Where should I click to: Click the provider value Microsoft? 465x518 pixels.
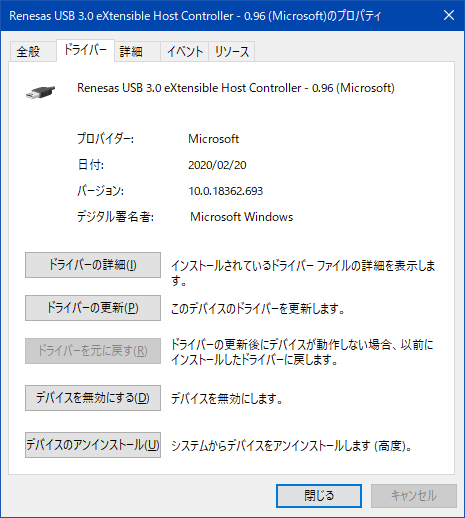tap(213, 139)
